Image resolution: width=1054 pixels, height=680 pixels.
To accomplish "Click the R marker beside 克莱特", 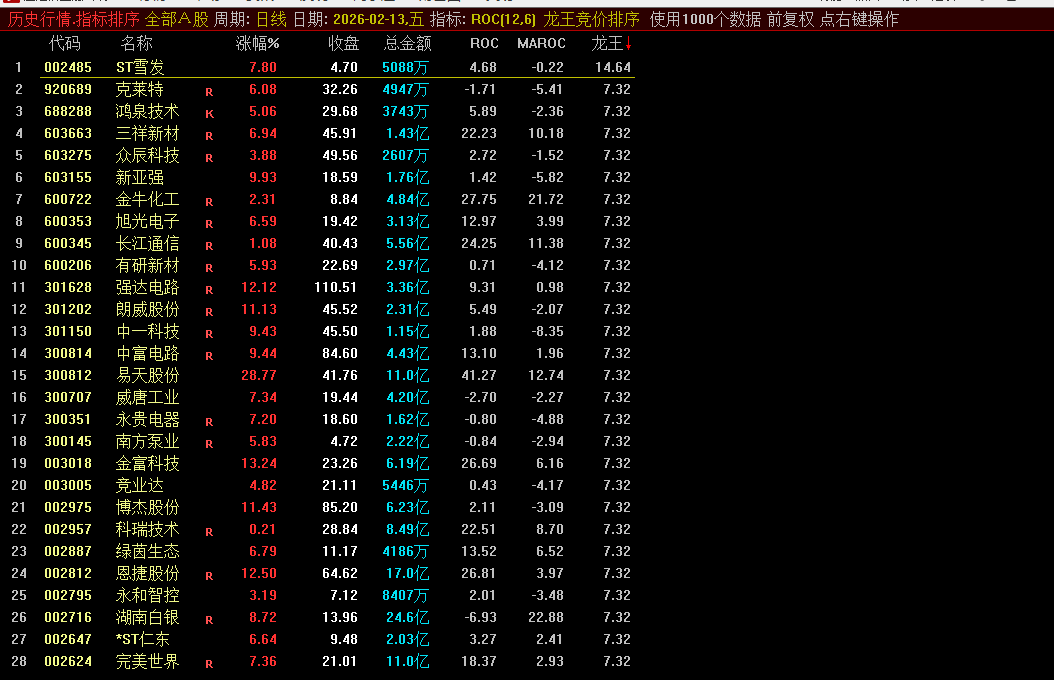I will (209, 91).
